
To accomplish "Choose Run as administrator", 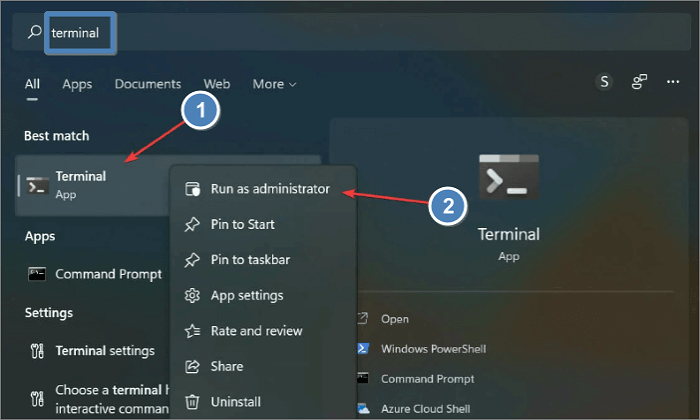I will [x=263, y=189].
